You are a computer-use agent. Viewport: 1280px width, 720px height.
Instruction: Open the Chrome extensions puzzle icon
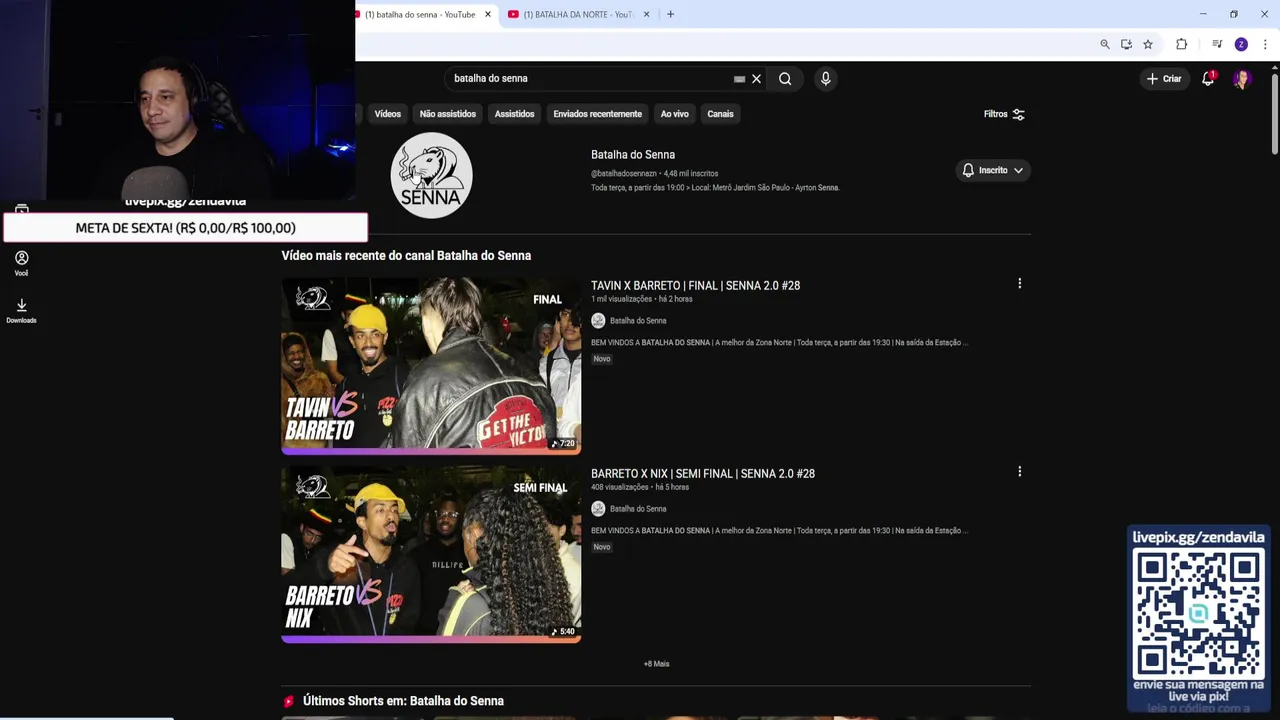(1181, 44)
